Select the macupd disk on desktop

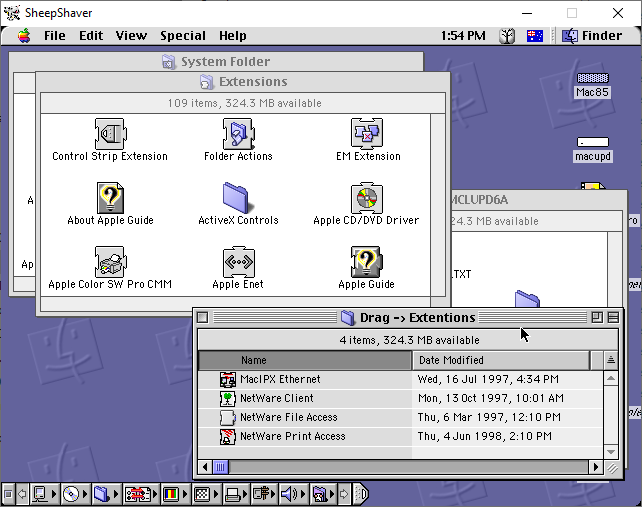click(x=593, y=142)
